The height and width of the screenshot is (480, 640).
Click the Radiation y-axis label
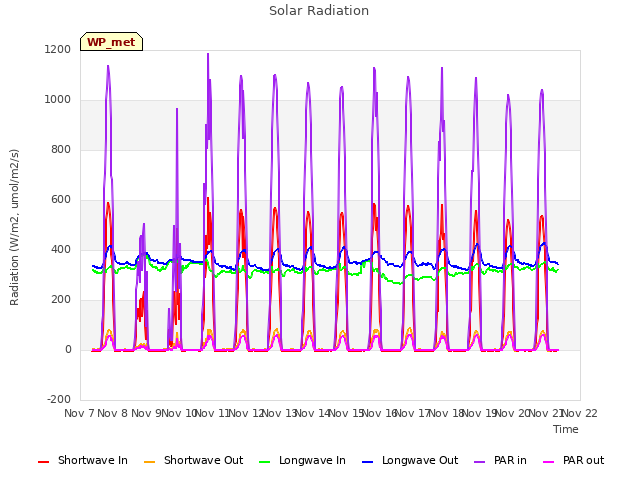coord(14,227)
